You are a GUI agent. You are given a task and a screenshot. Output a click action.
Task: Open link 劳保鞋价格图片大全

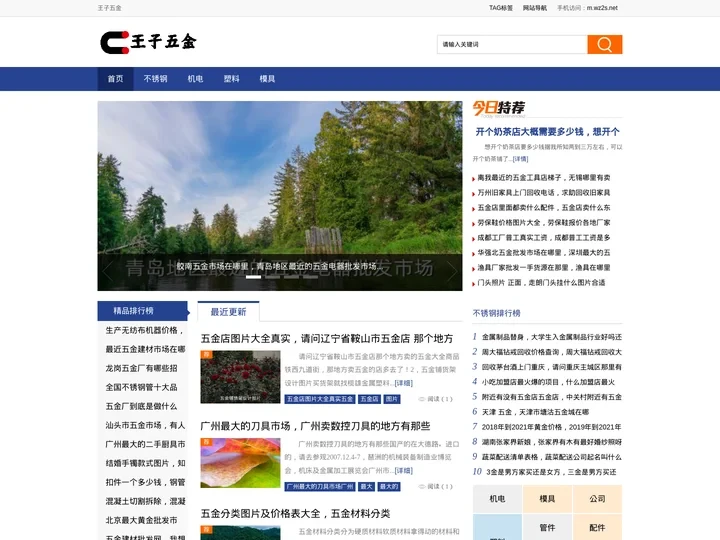pos(544,223)
